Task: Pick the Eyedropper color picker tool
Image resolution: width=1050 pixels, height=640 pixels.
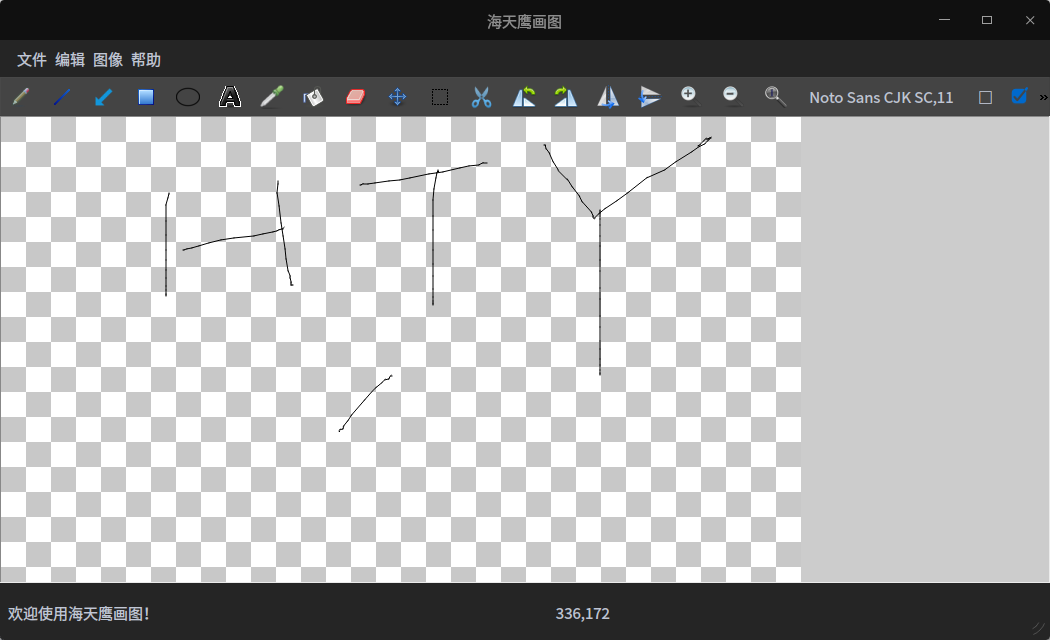Action: pos(272,97)
